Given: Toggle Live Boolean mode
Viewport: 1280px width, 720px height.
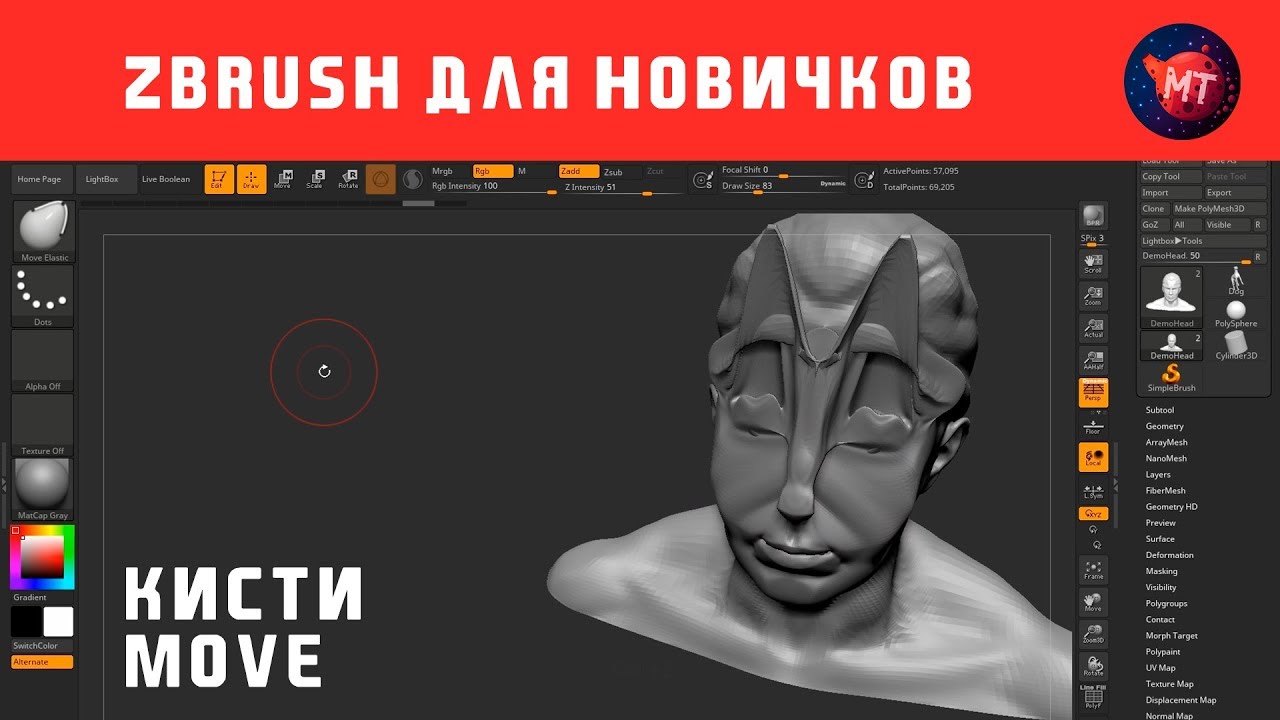Looking at the screenshot, I should [166, 179].
